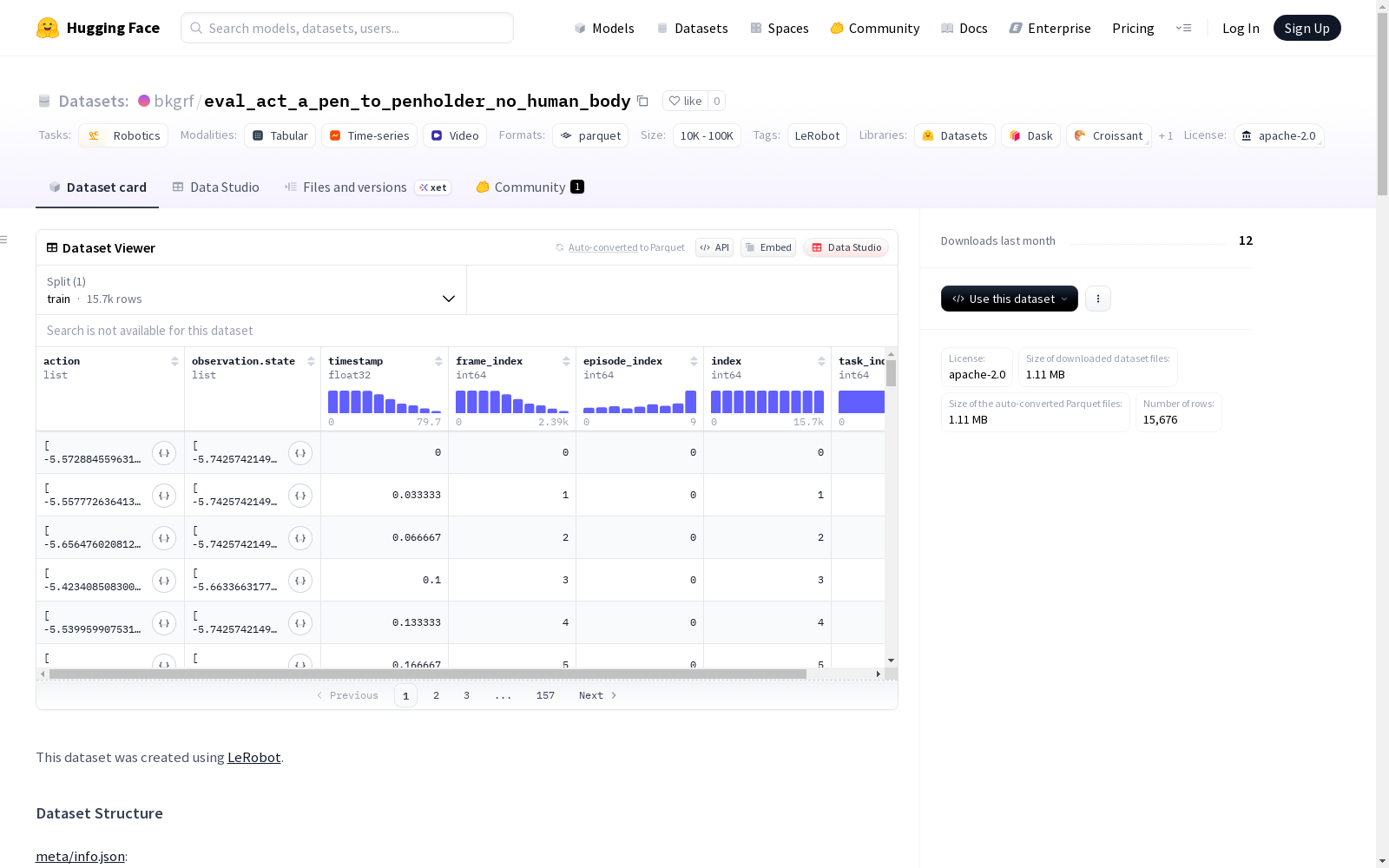Screen dimensions: 1389x868
Task: Click the bkgrf user avatar
Action: [144, 101]
